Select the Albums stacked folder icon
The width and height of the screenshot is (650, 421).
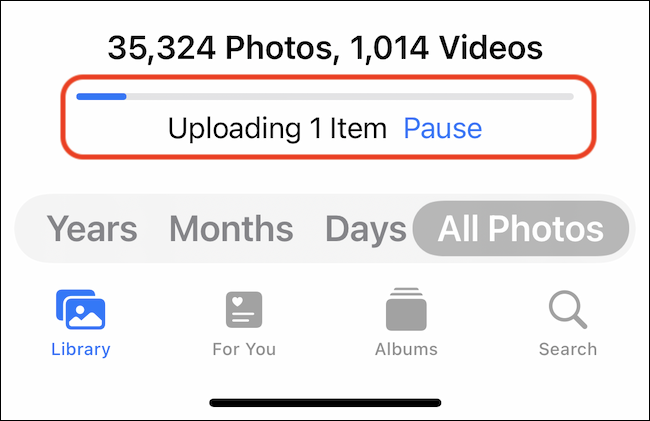[x=406, y=309]
